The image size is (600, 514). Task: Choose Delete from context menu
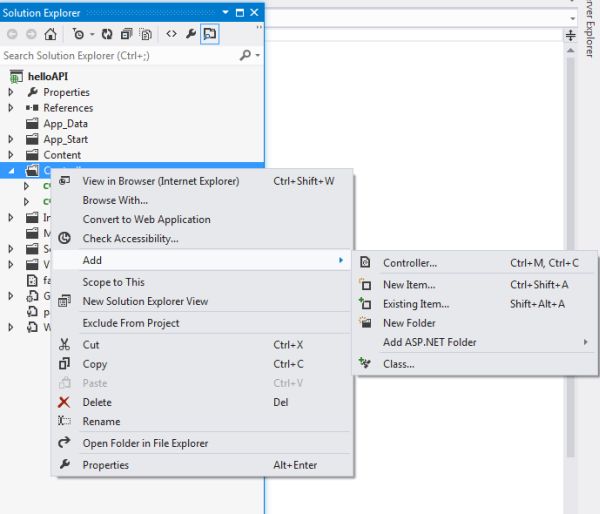pos(202,402)
